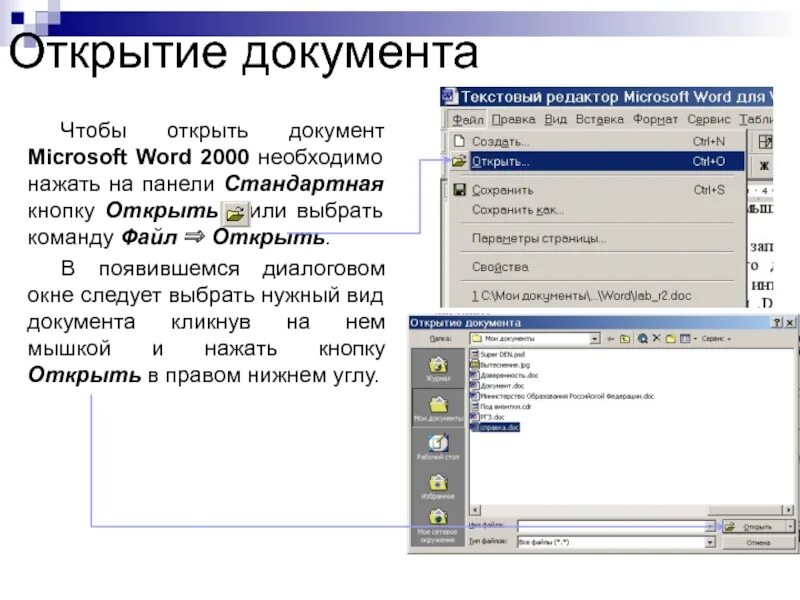Viewport: 800px width, 600px height.
Task: Click right arrow of file list scrollbar
Action: click(x=789, y=510)
